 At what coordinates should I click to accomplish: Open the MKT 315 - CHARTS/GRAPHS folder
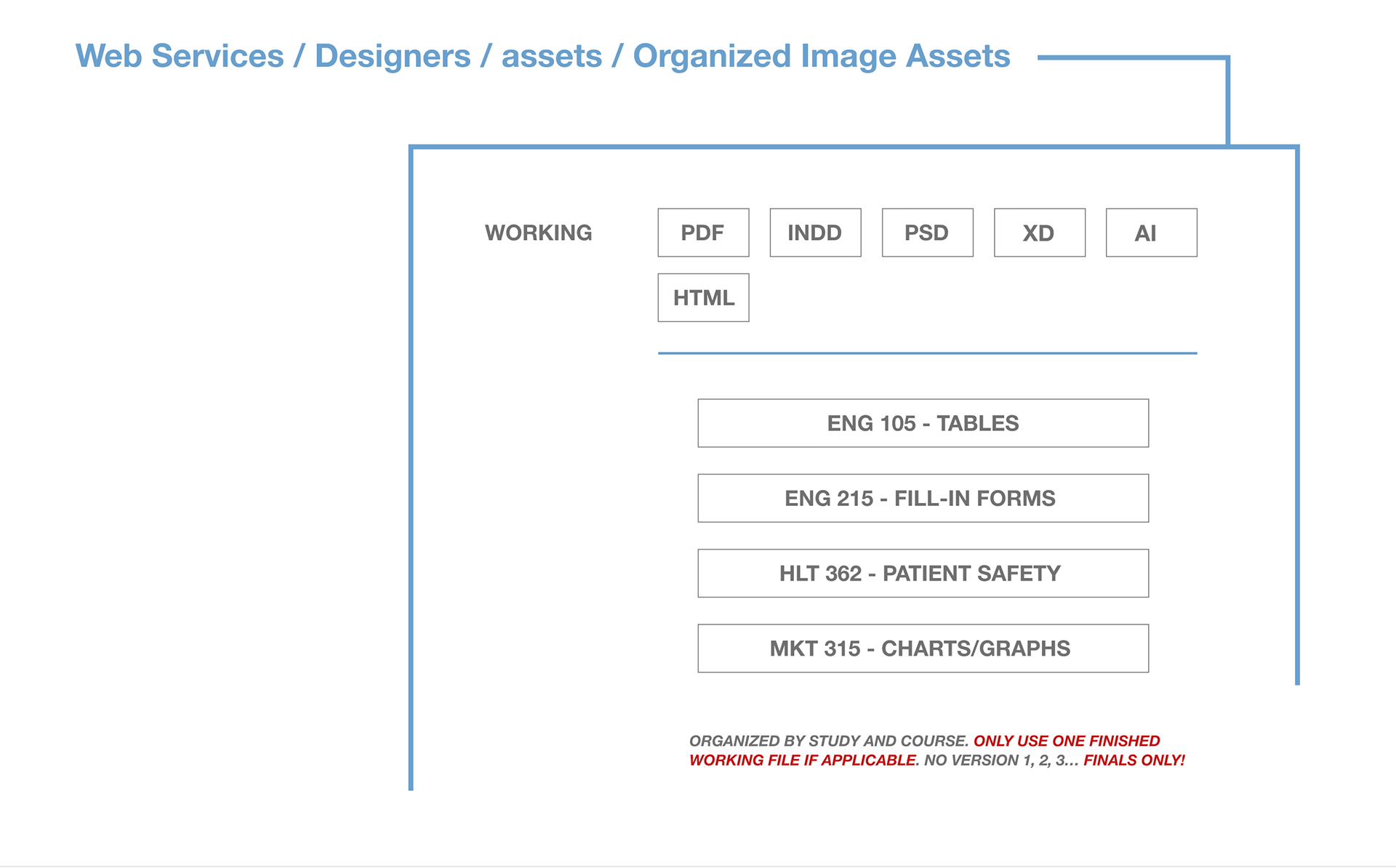coord(923,648)
